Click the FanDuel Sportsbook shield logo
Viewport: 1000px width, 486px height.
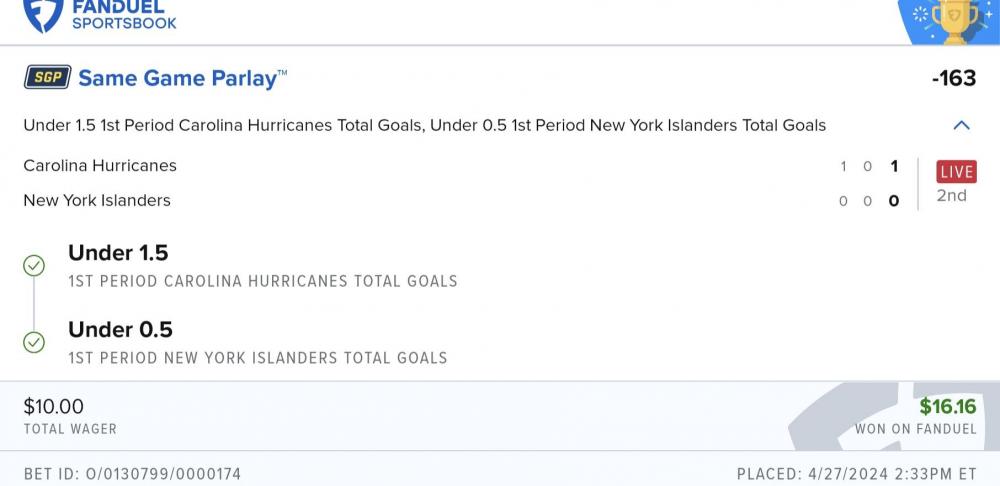tap(43, 14)
